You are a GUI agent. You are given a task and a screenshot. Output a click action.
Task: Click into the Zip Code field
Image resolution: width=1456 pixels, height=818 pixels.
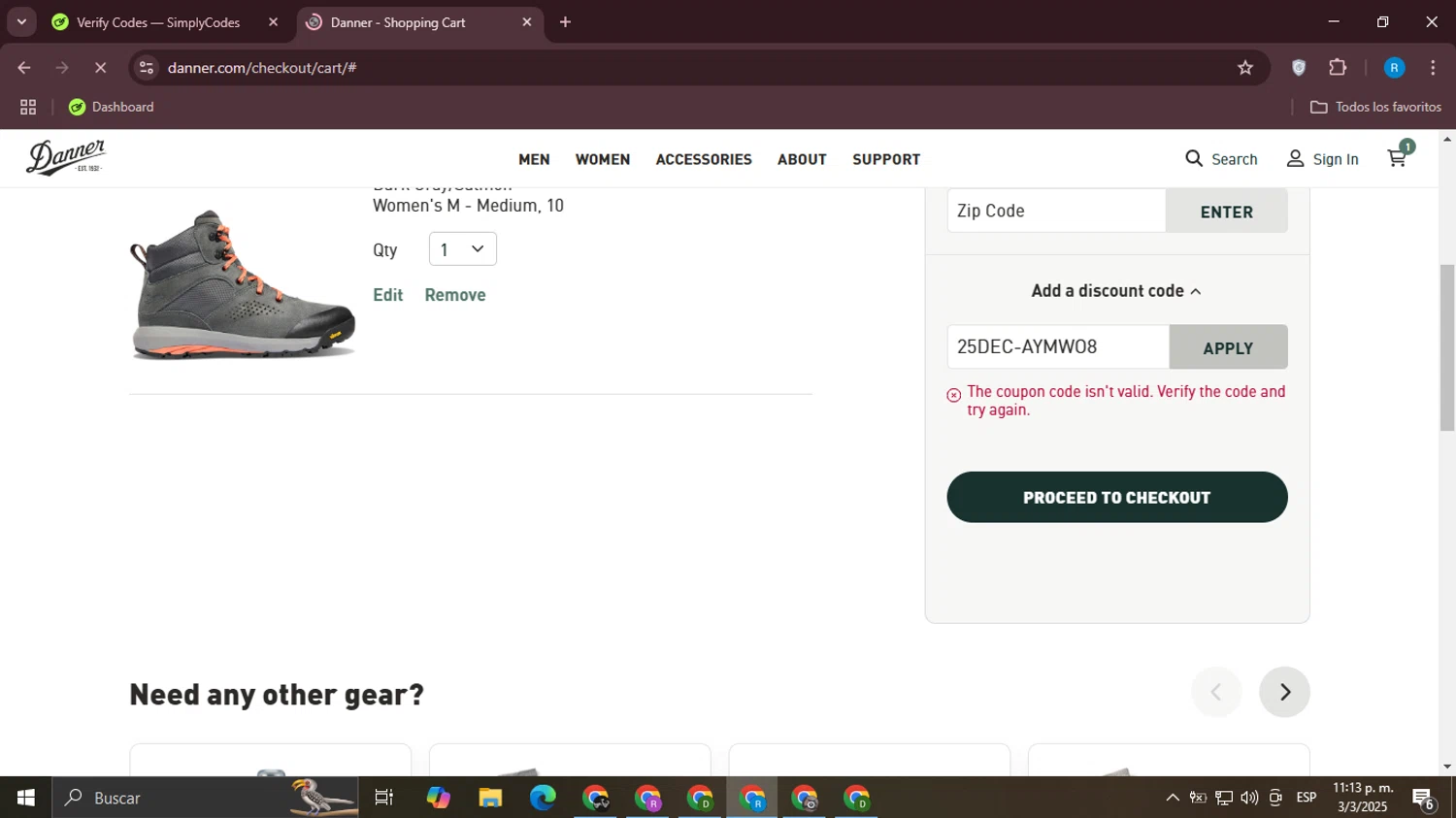point(1056,211)
